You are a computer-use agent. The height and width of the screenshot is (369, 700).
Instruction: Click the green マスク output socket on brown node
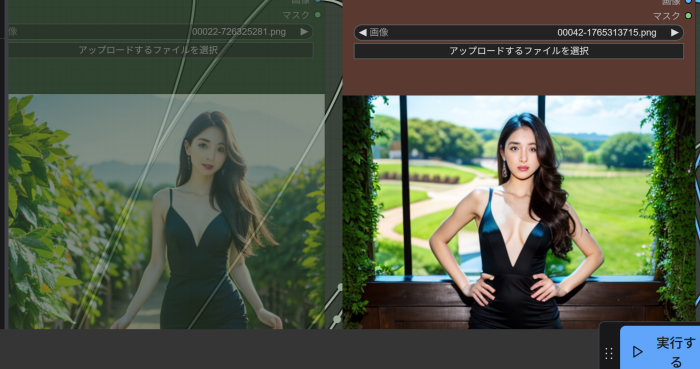(688, 16)
